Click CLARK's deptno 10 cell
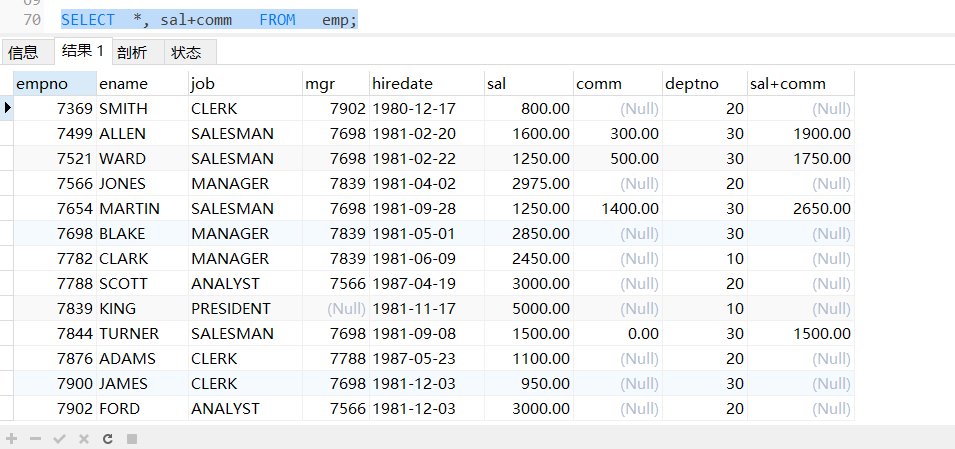The image size is (955, 449). [705, 258]
